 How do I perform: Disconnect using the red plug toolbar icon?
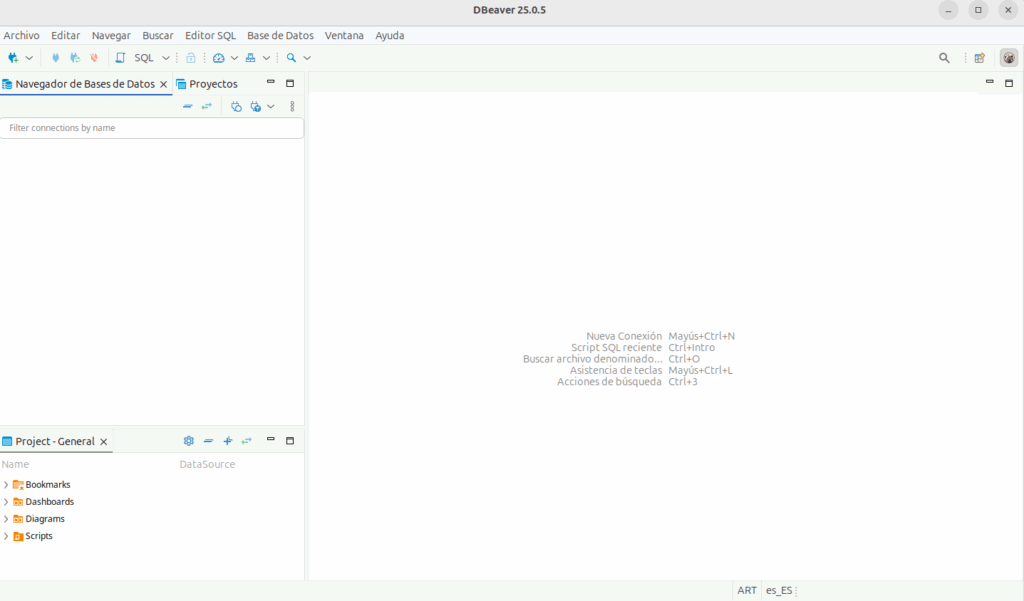point(94,57)
